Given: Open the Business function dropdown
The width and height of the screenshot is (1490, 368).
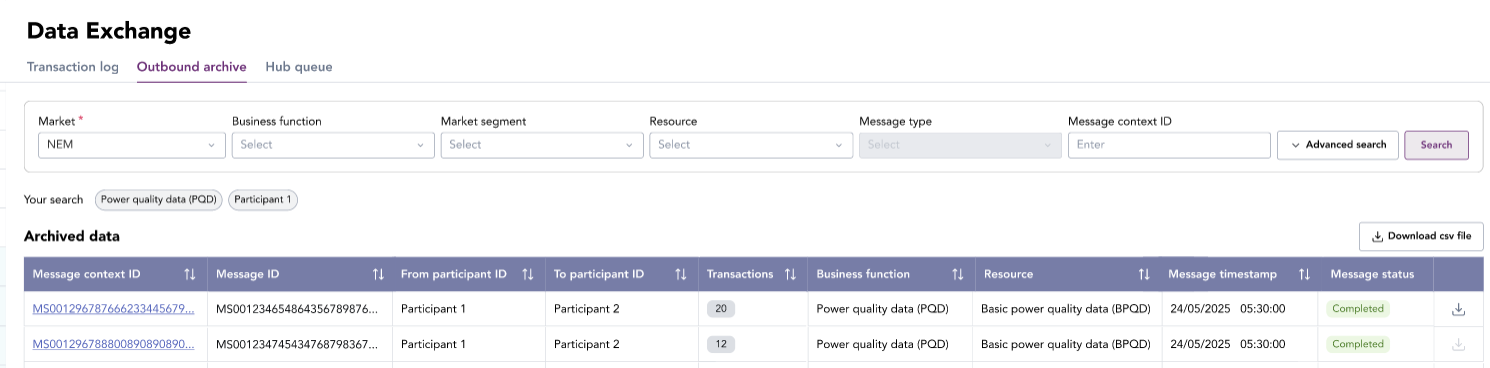Looking at the screenshot, I should pos(333,145).
